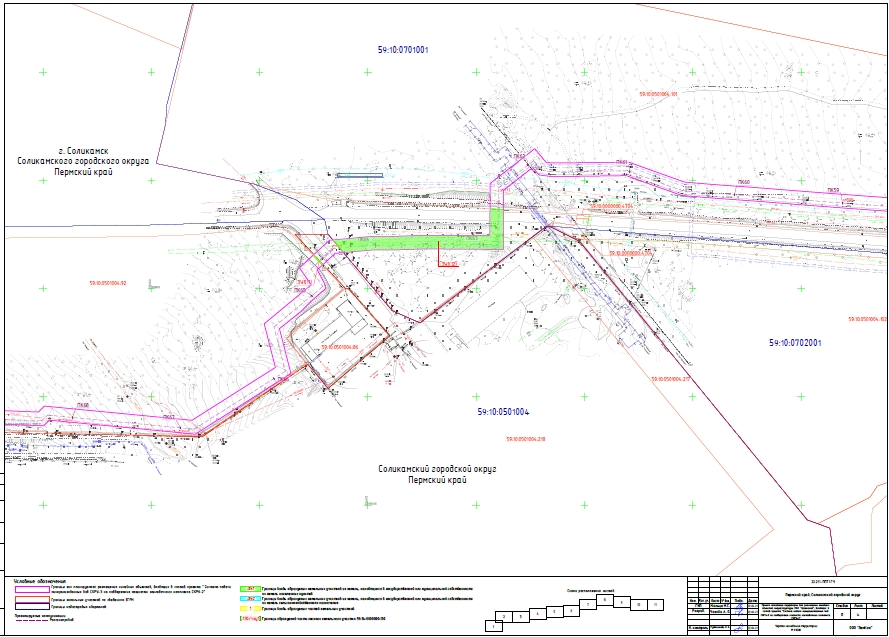This screenshot has width=889, height=637.
Task: Click the magenta boundary swatch in legend
Action: pos(32,589)
